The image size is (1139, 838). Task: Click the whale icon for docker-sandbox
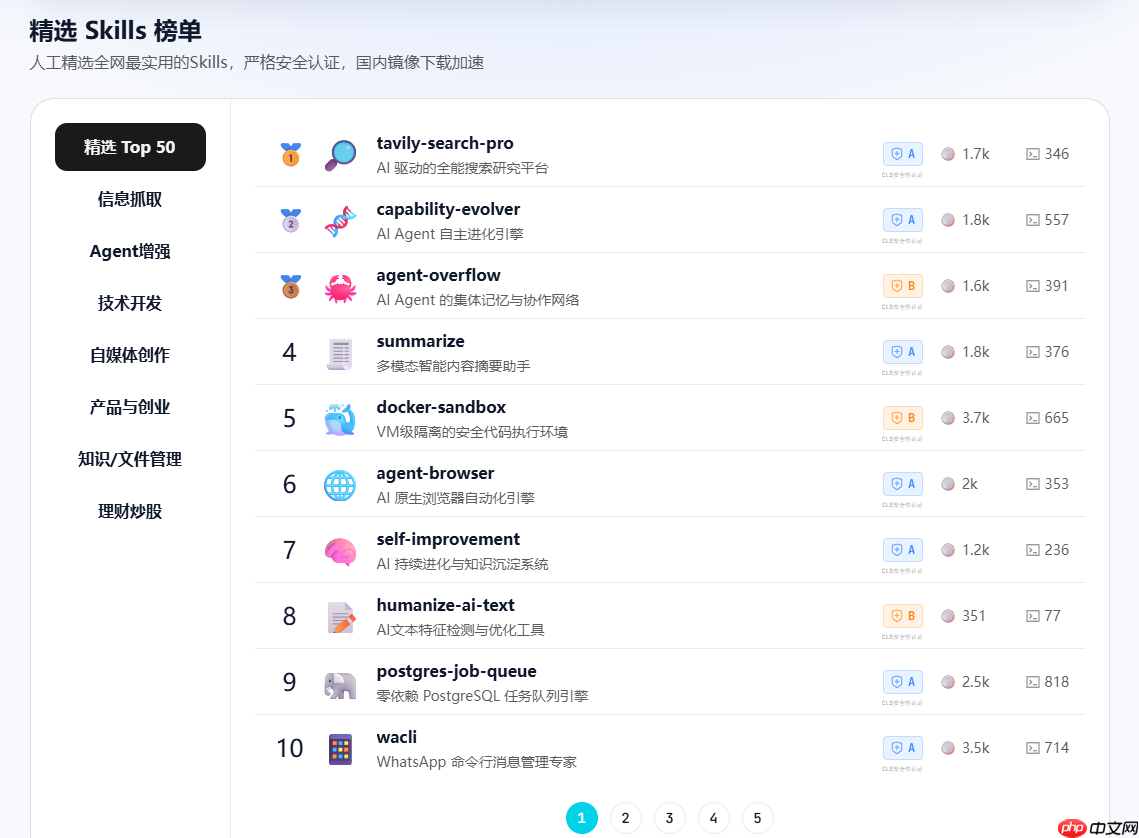[340, 419]
